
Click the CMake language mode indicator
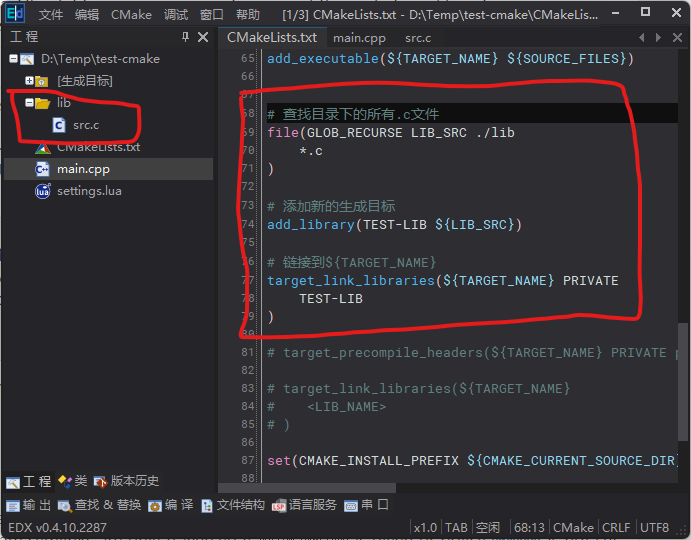(573, 527)
